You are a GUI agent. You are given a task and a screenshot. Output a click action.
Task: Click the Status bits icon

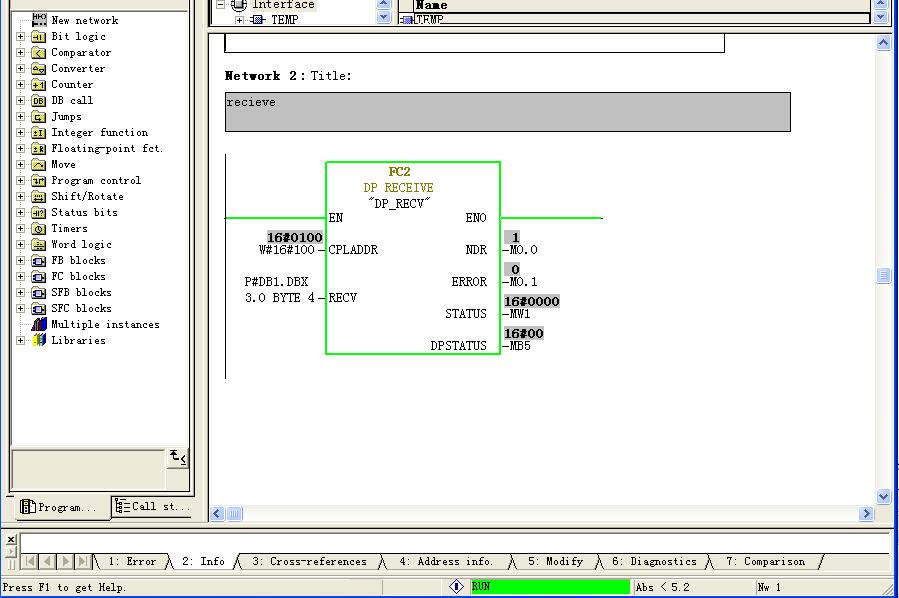[38, 213]
